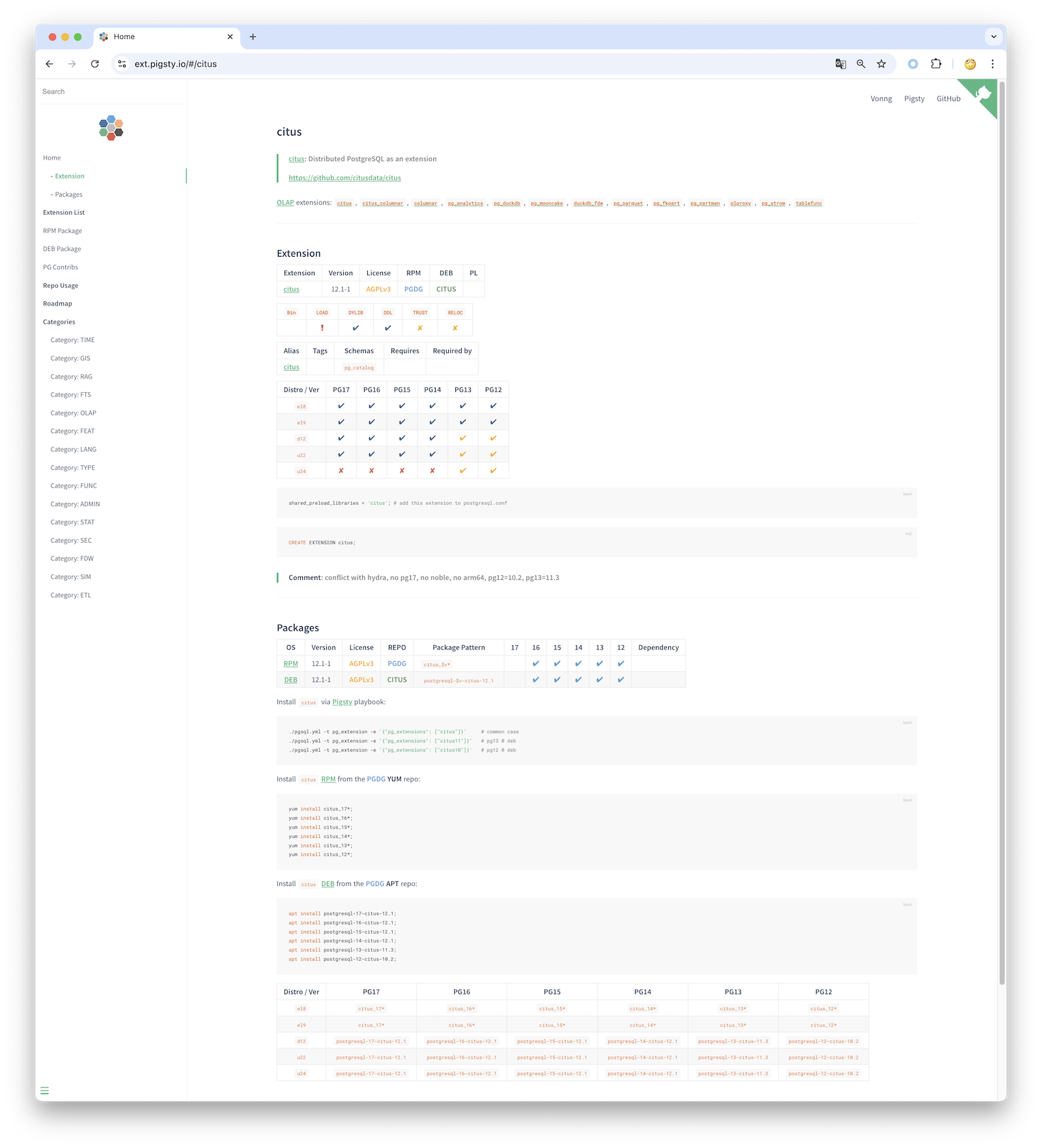
Task: Open the zoom magnifier icon in address bar
Action: click(x=861, y=64)
